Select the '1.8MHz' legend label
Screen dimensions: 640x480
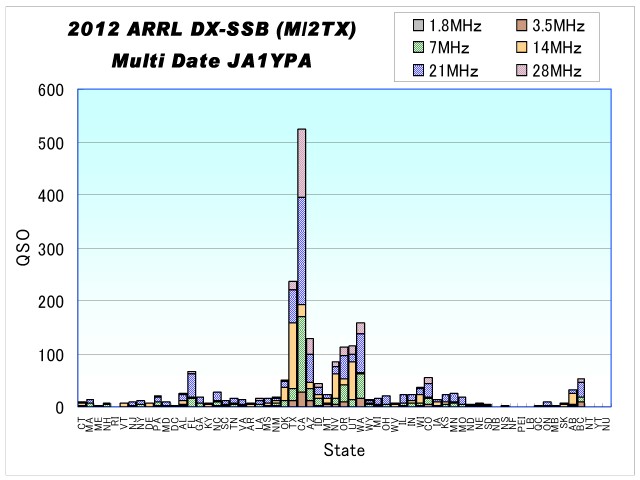coord(455,26)
